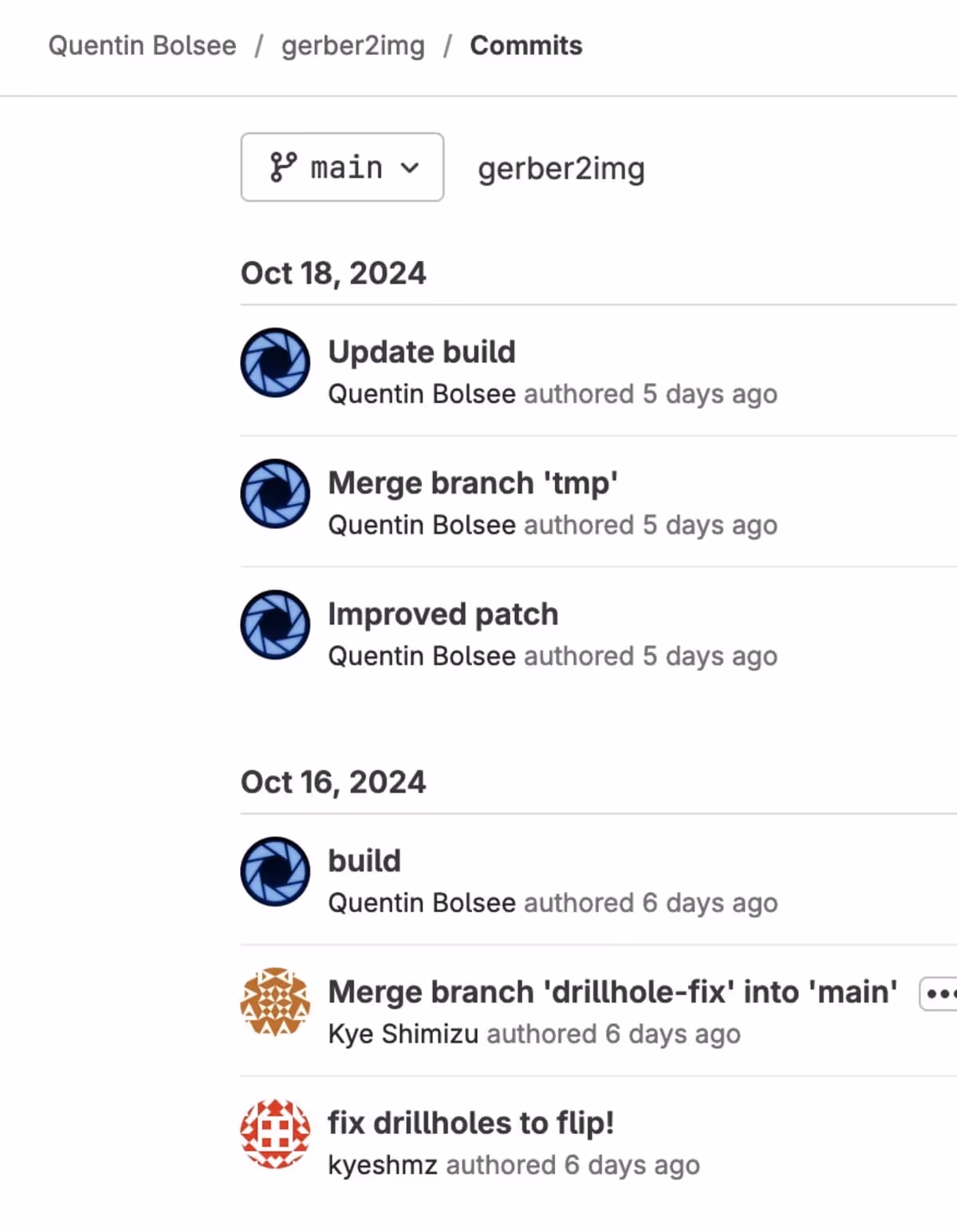
Task: Click the avatar beside the build commit
Action: click(x=275, y=872)
